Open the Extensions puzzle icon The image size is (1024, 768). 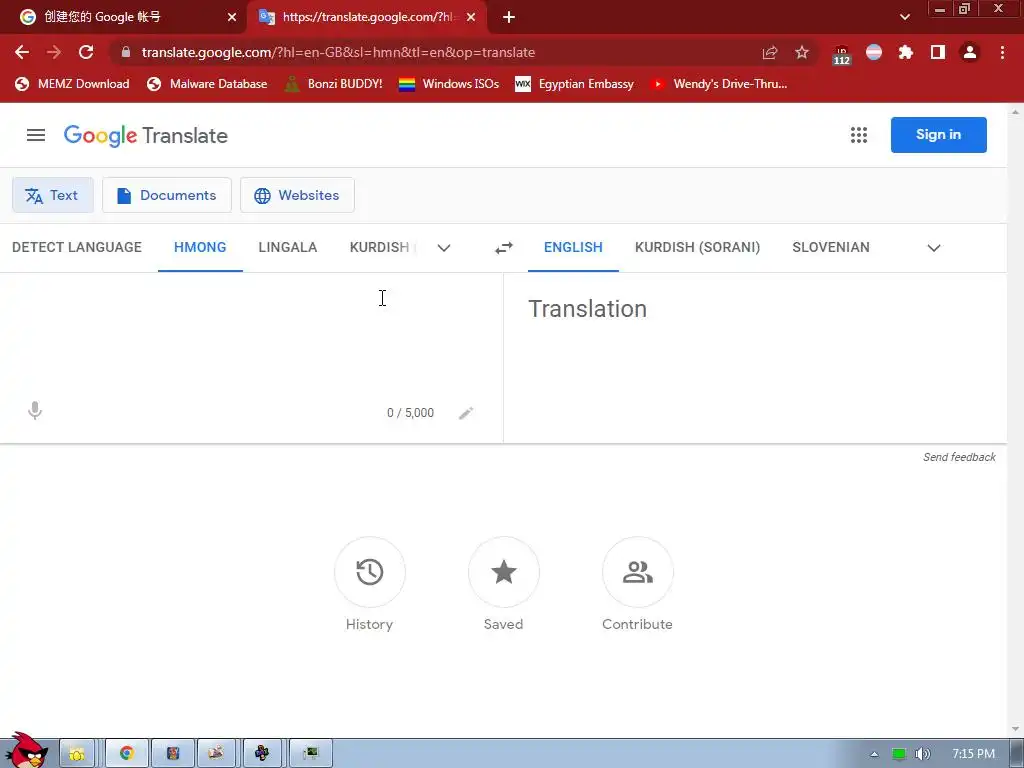coord(905,52)
